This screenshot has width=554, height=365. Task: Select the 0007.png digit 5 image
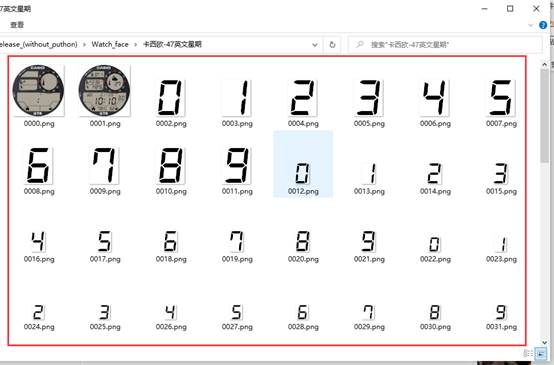click(x=501, y=98)
